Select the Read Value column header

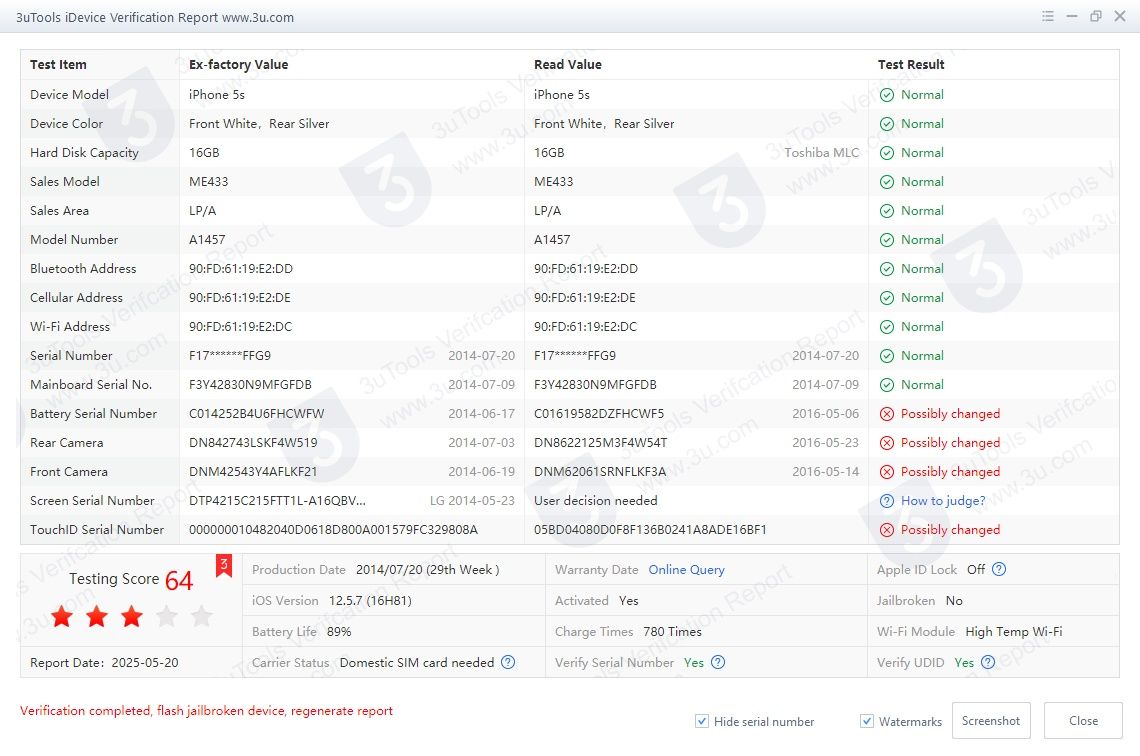(x=568, y=65)
